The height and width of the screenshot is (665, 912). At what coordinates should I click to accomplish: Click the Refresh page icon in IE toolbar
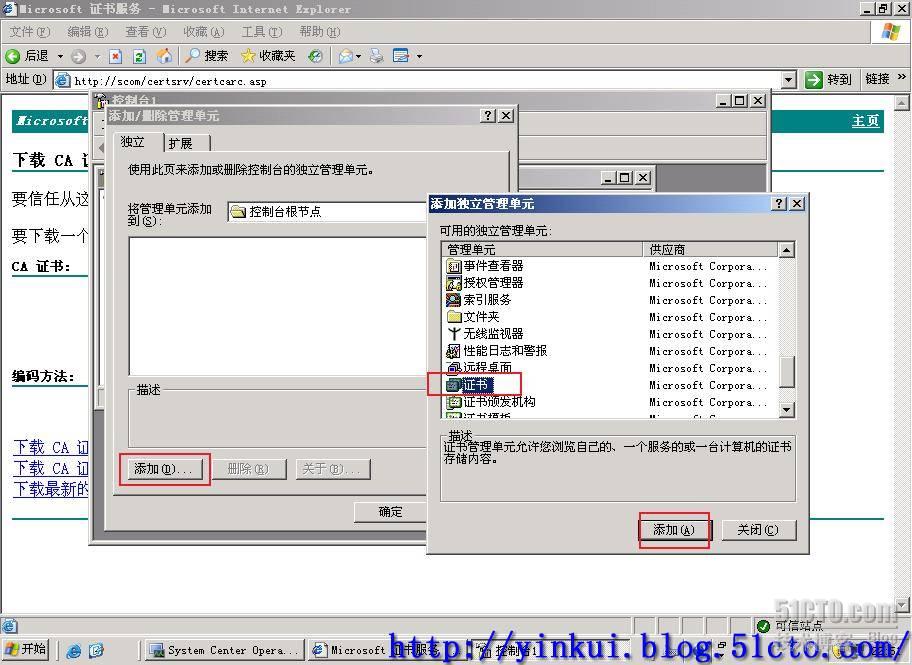point(140,56)
